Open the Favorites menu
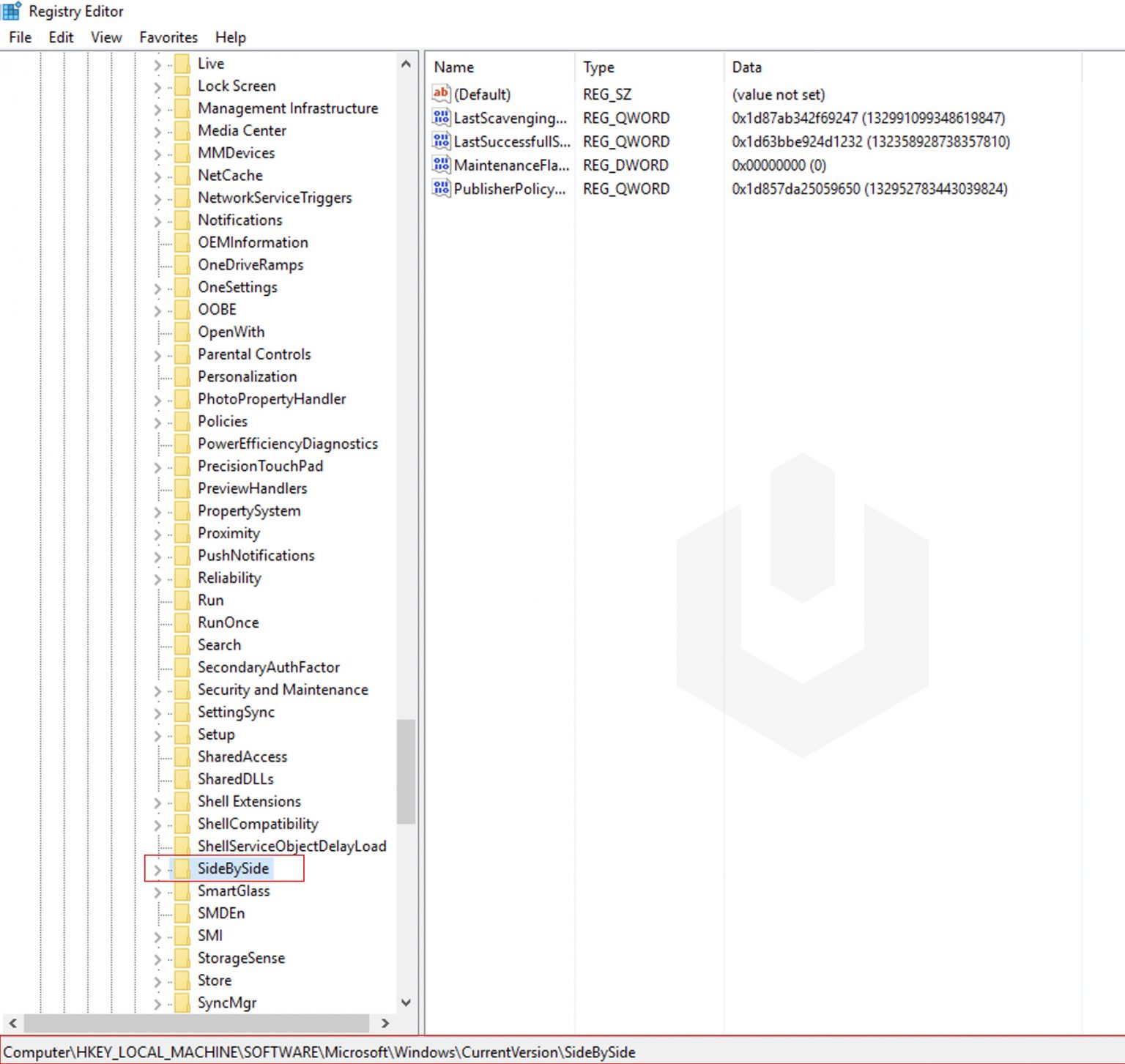Viewport: 1125px width, 1064px height. [x=168, y=37]
